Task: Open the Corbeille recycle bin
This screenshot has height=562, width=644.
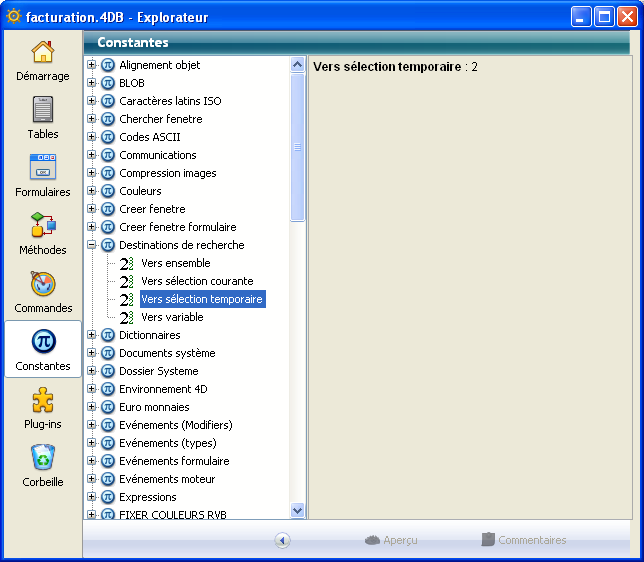Action: click(x=43, y=458)
